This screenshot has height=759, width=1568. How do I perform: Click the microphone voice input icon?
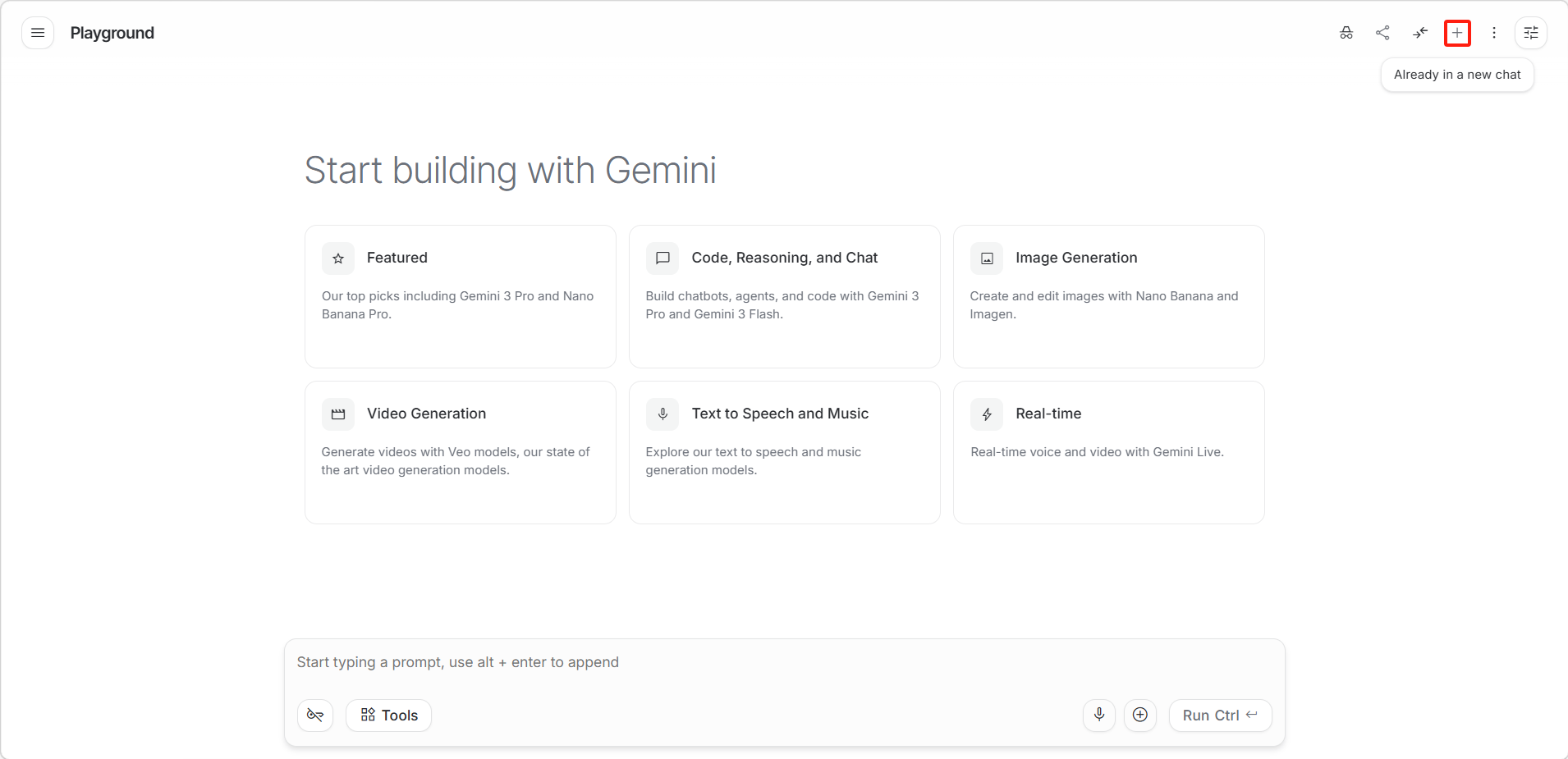pos(1099,716)
